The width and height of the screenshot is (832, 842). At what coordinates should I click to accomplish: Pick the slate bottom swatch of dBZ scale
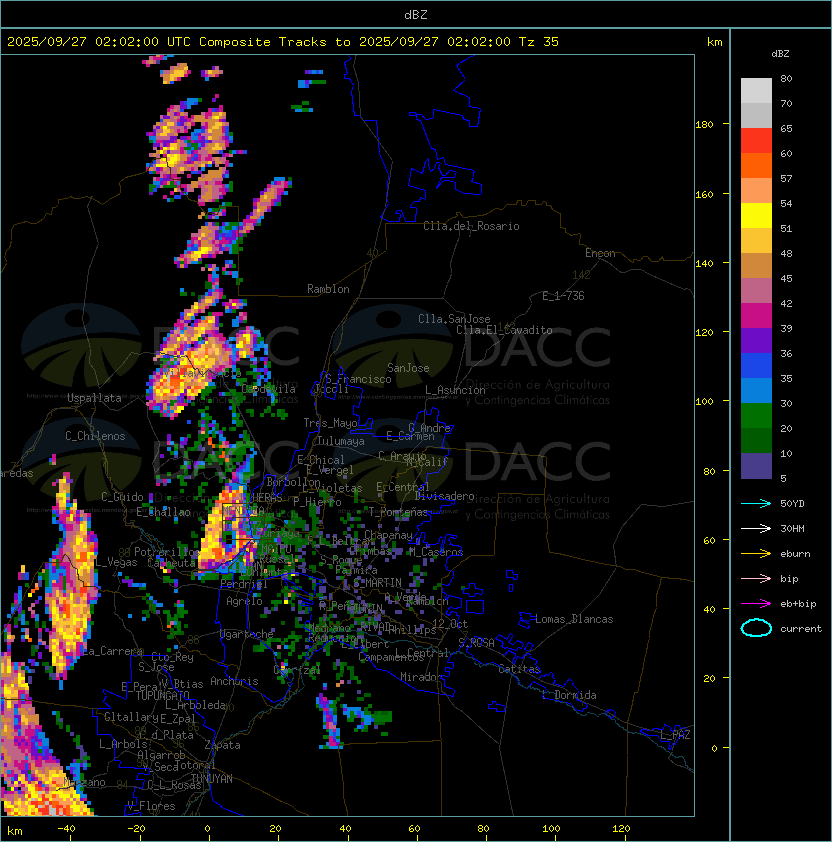click(x=756, y=466)
